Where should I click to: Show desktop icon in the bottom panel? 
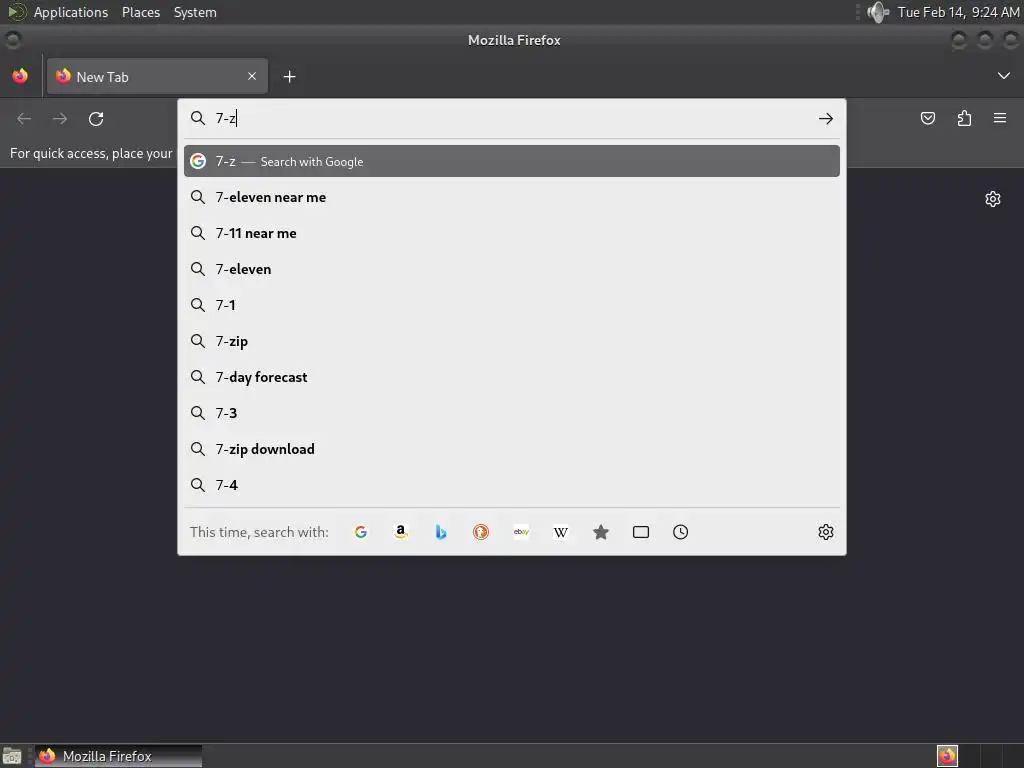12,756
